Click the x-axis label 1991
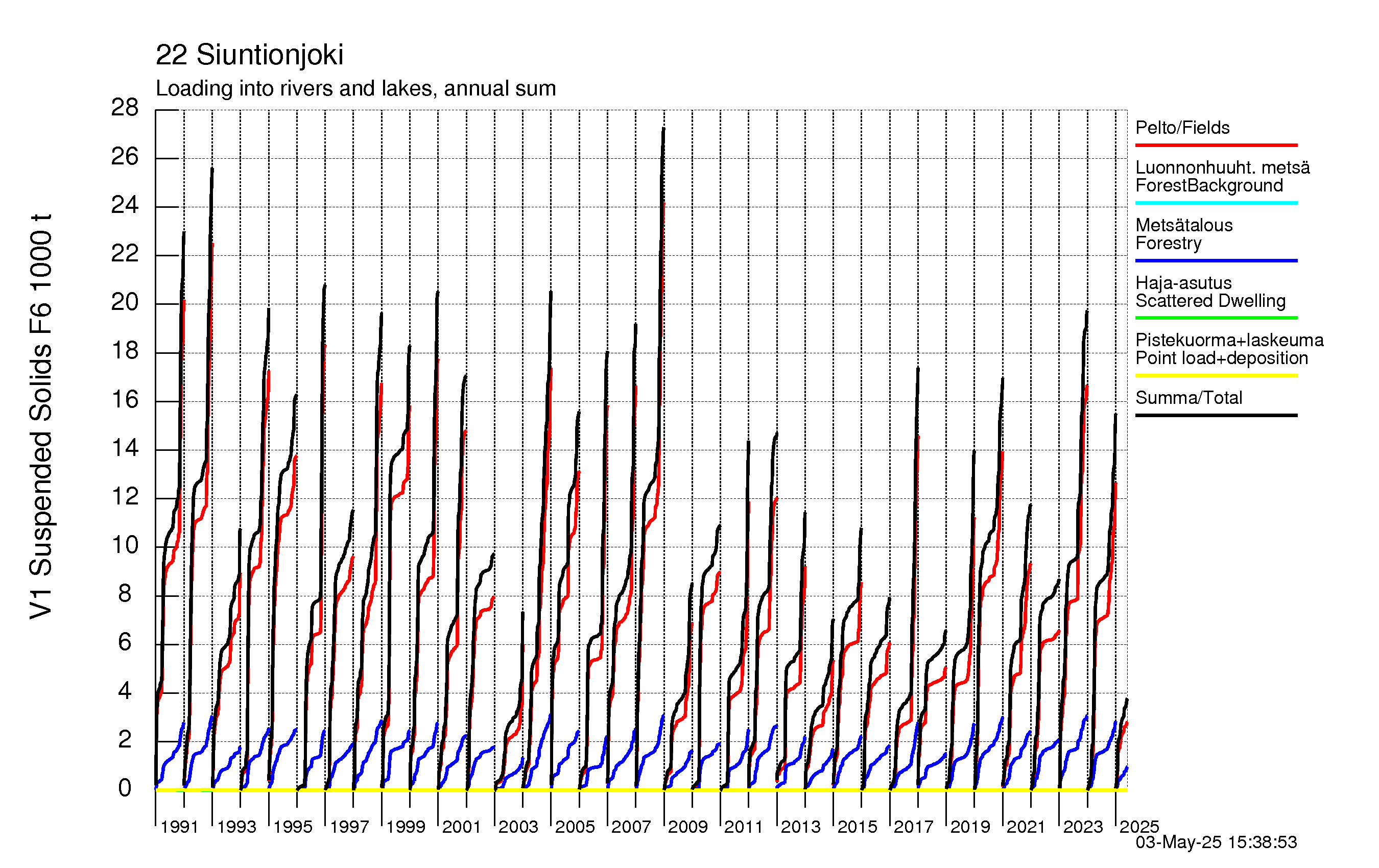Screen dimensions: 1379x868 (x=179, y=827)
